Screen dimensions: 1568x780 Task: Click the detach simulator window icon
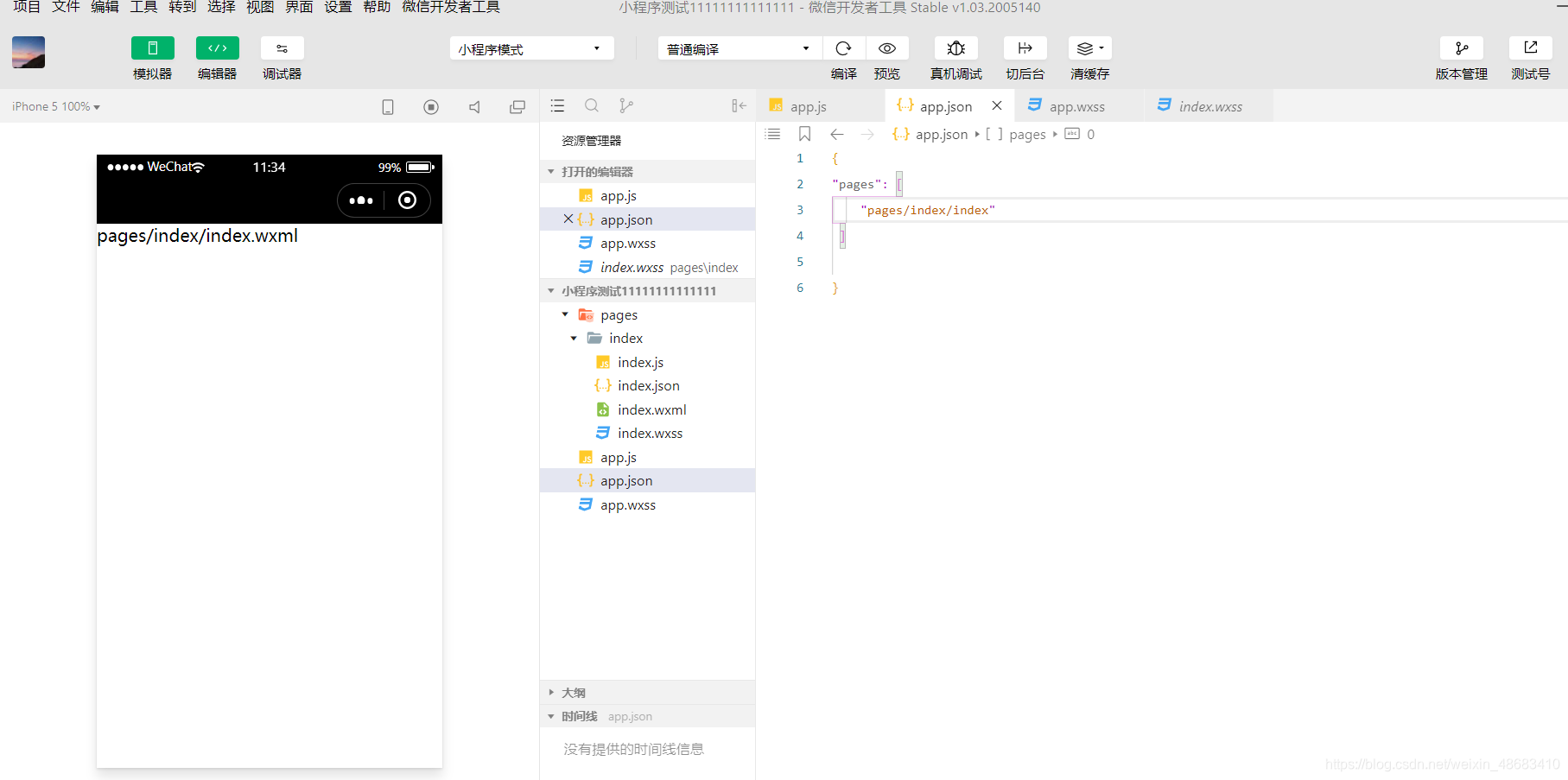point(517,106)
